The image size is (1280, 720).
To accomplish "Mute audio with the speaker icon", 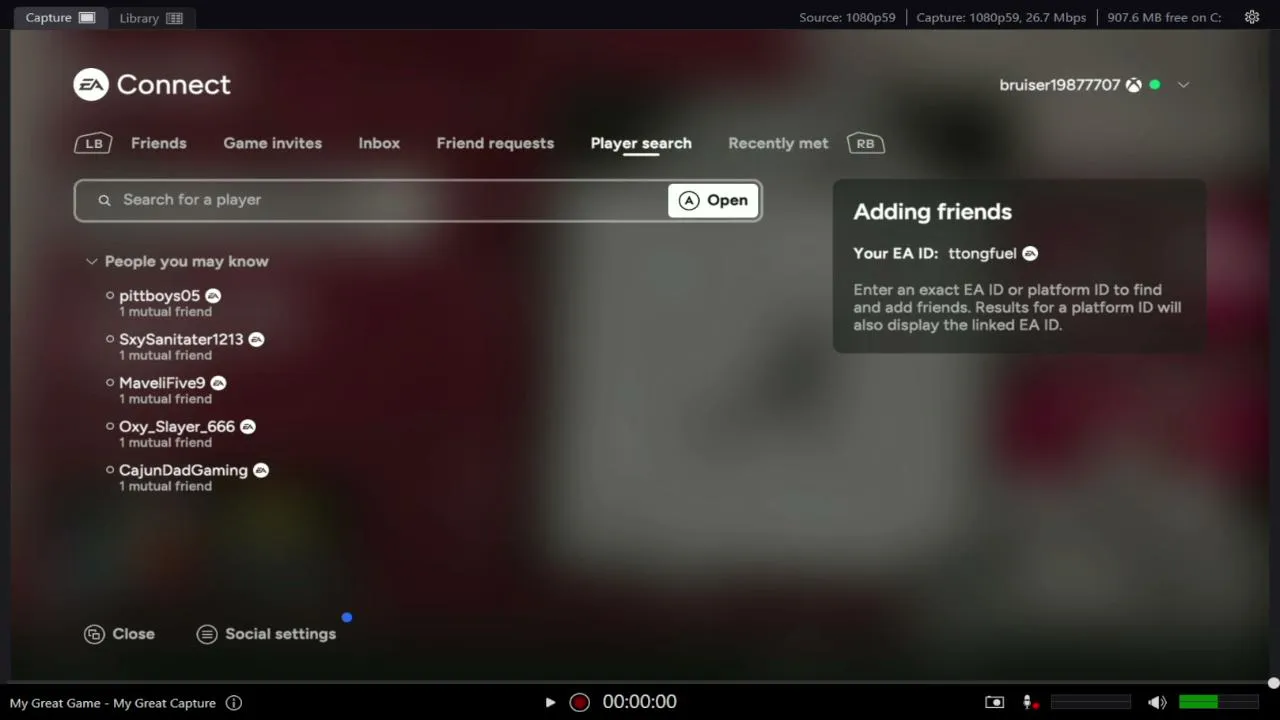I will [x=1157, y=702].
